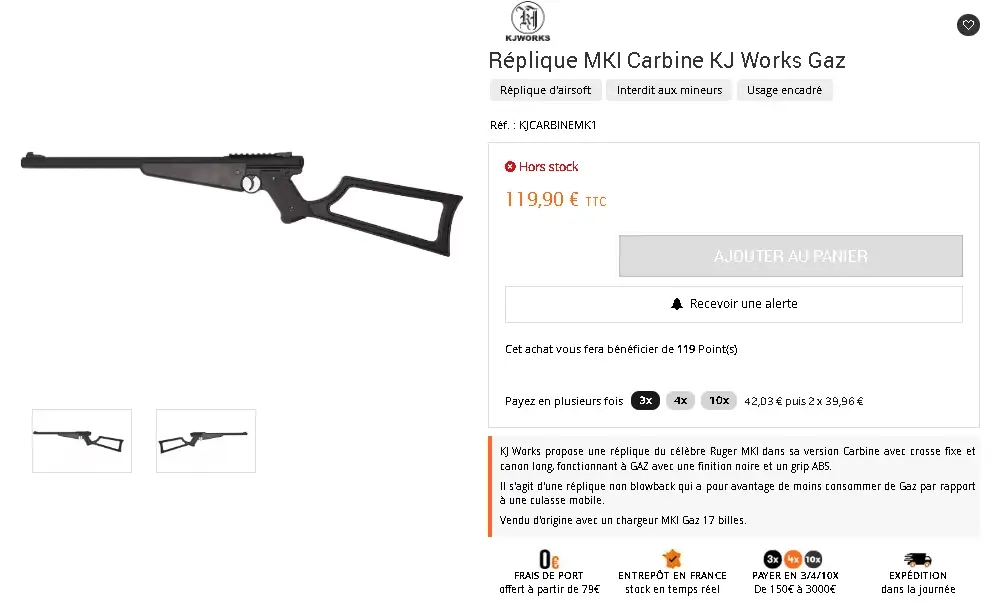Image resolution: width=997 pixels, height=609 pixels.
Task: Click the express delivery truck icon
Action: (x=917, y=560)
